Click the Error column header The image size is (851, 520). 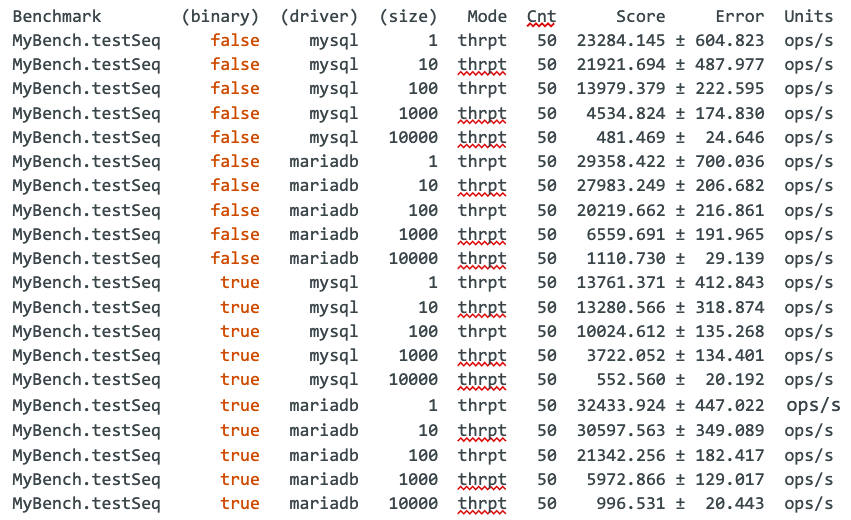(x=739, y=17)
